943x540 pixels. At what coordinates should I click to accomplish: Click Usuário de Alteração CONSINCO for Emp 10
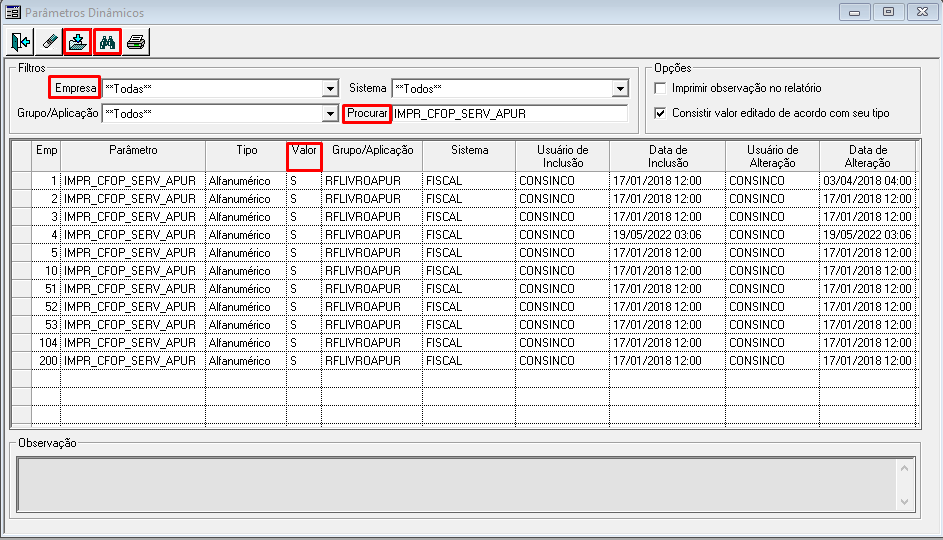click(x=772, y=271)
